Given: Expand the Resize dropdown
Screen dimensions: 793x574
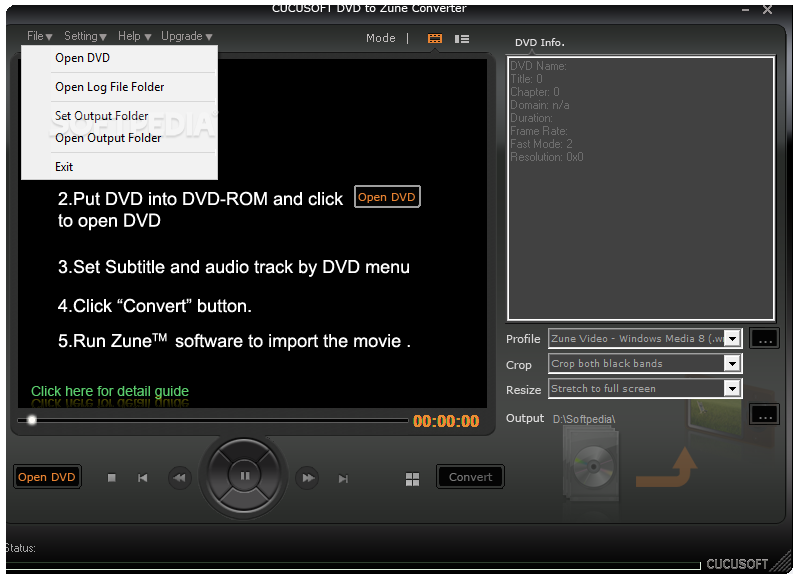Looking at the screenshot, I should coord(732,388).
